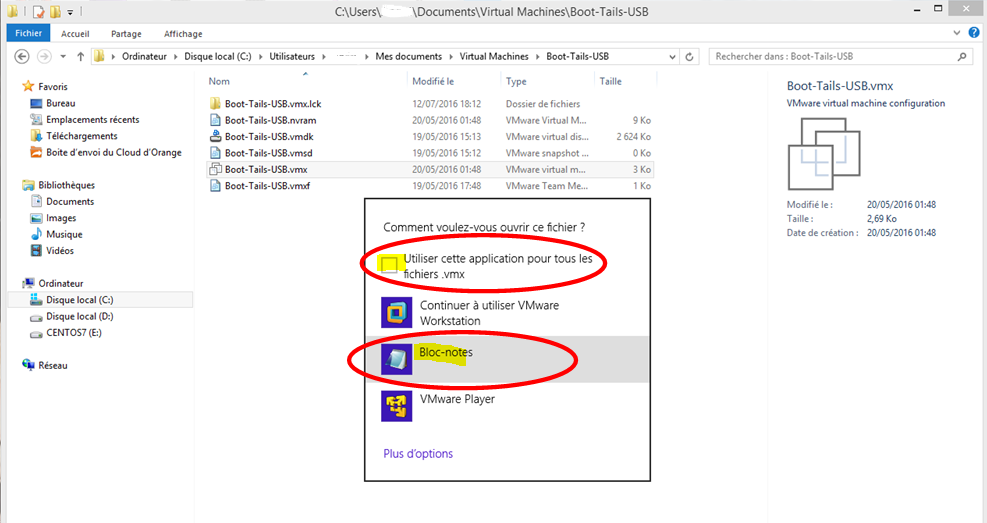Screen dimensions: 987x523
Task: Switch to the Accueil tab
Action: point(75,33)
